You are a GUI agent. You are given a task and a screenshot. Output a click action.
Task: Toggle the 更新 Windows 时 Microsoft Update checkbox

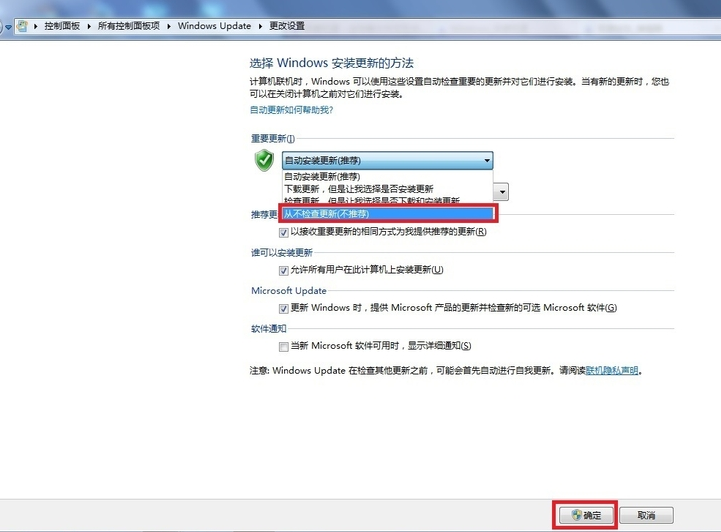click(285, 308)
